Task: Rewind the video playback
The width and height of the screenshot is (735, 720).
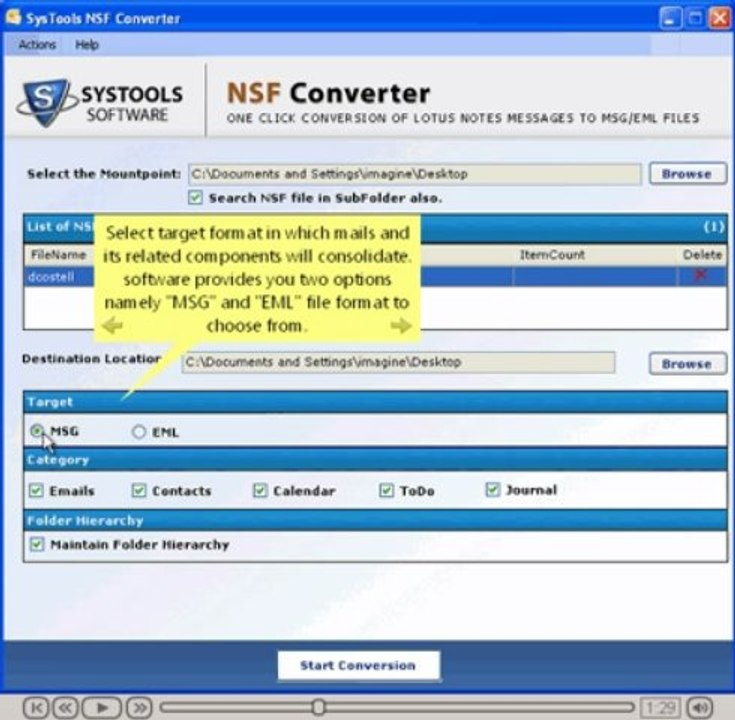Action: point(65,707)
